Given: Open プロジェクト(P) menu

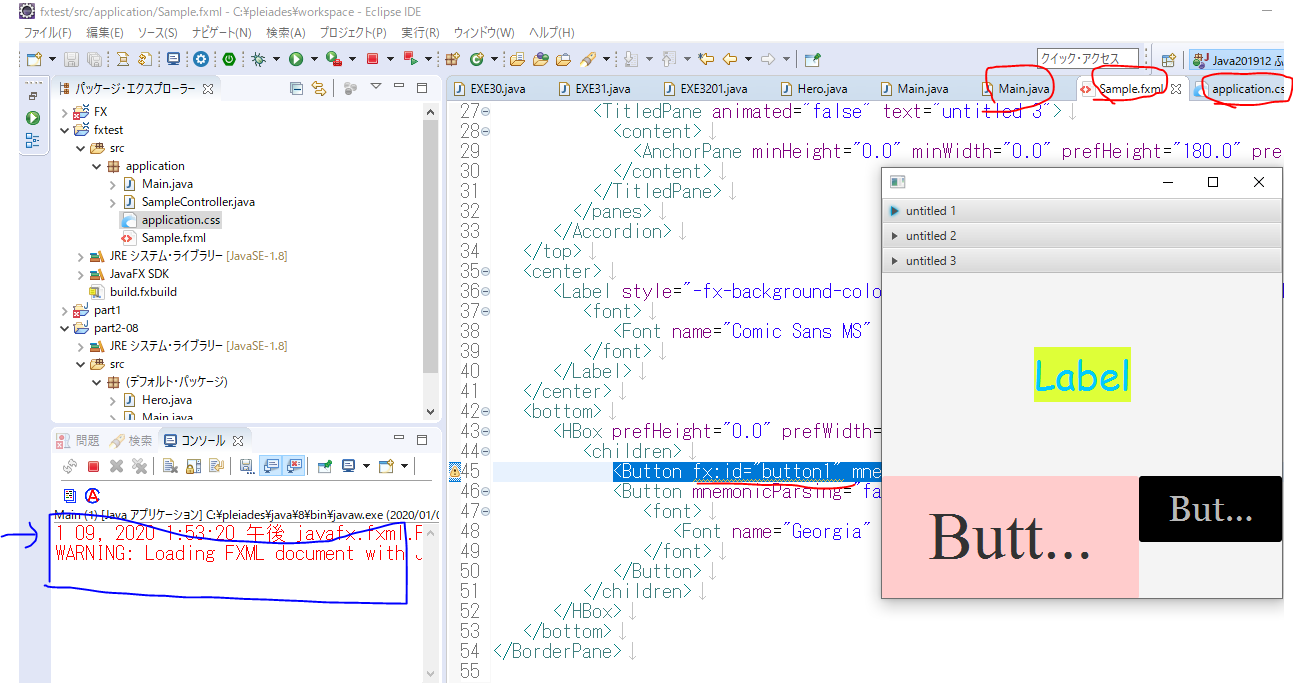Looking at the screenshot, I should coord(354,33).
